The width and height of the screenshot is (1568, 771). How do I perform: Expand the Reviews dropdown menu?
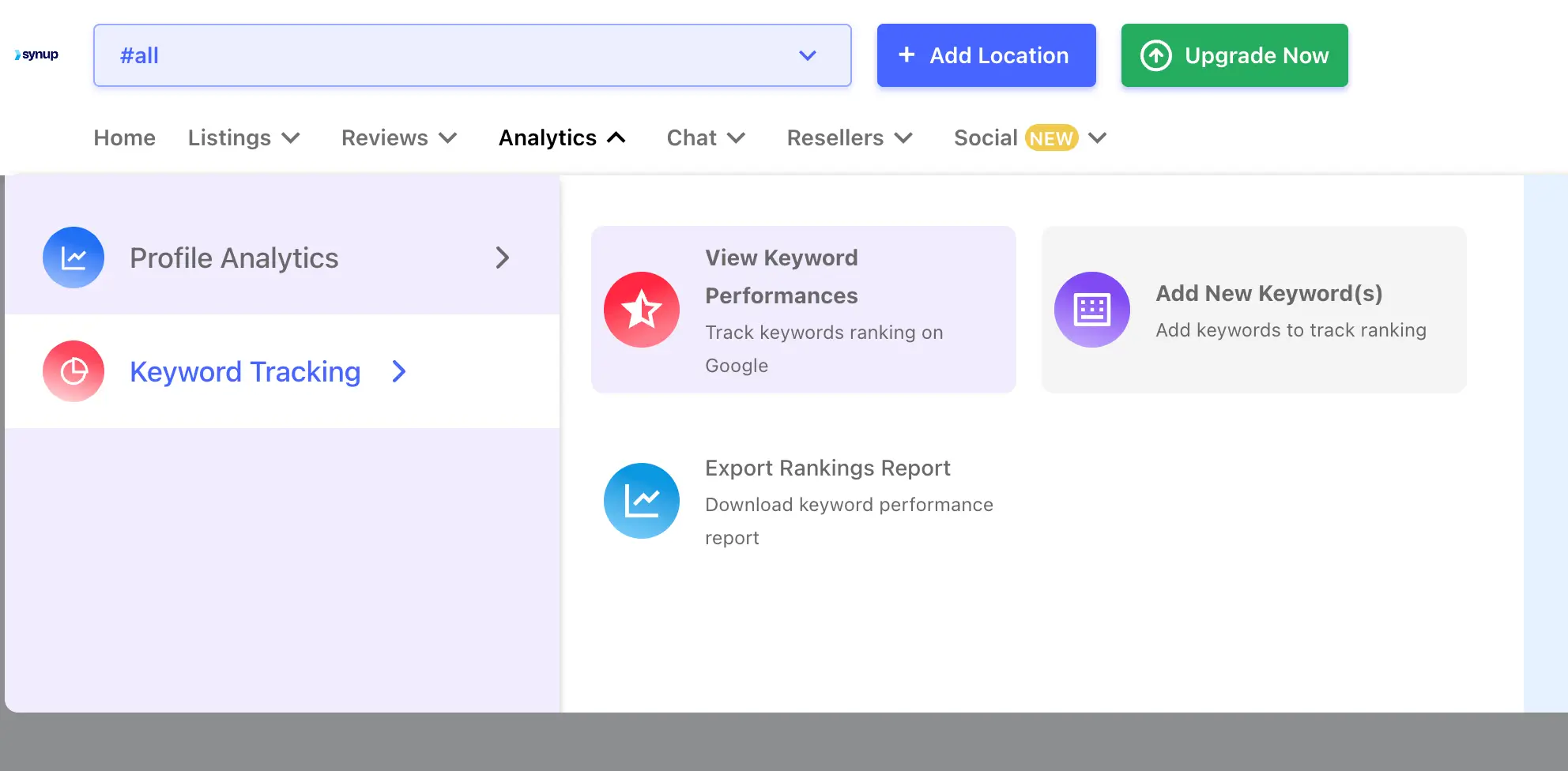(399, 138)
